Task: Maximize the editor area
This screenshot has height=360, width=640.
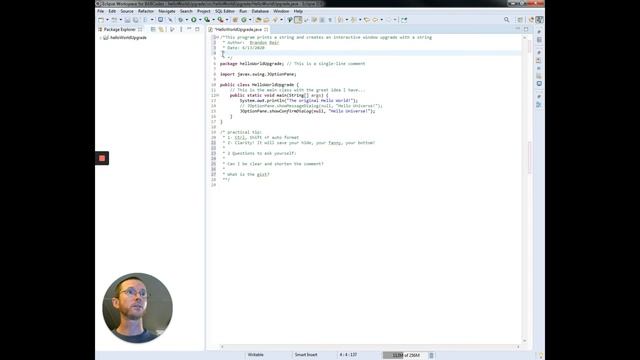Action: [x=526, y=29]
